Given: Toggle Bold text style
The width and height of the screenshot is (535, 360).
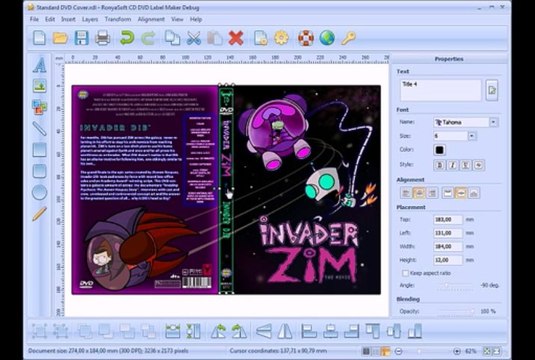Looking at the screenshot, I should click(439, 165).
